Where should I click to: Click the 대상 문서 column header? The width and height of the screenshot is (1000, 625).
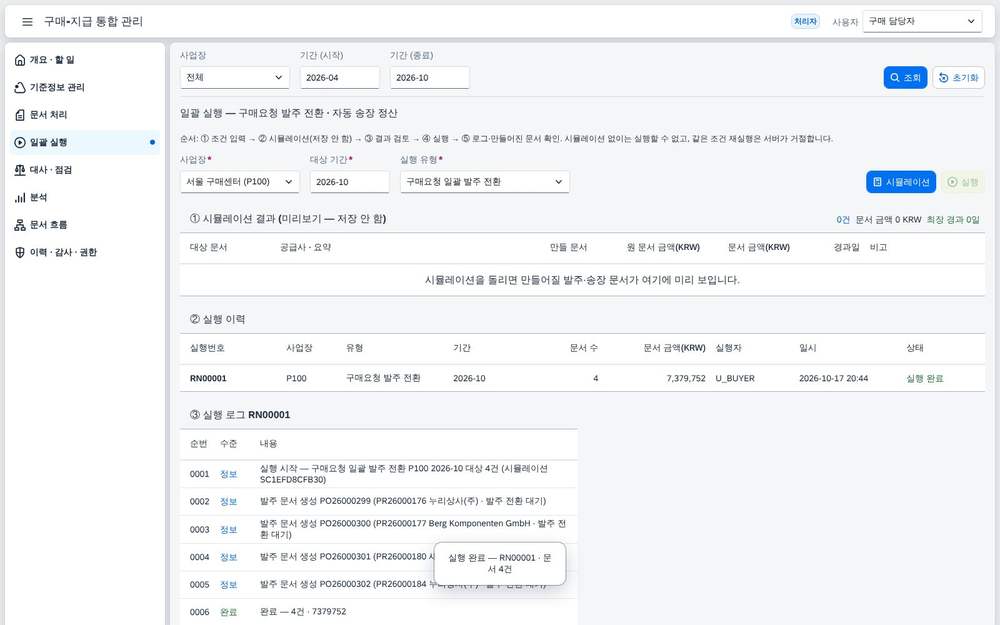point(208,247)
